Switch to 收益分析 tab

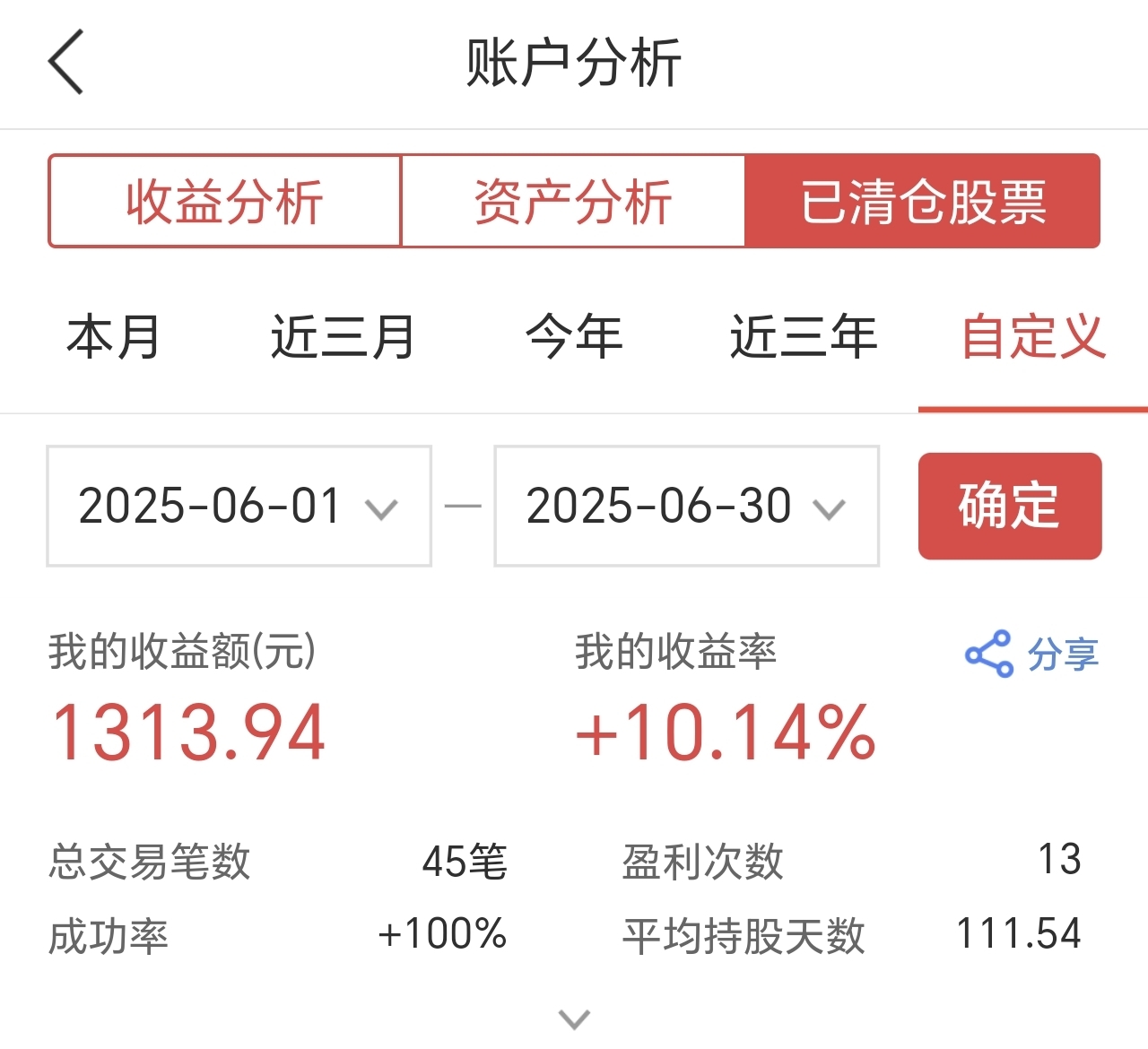click(x=224, y=201)
